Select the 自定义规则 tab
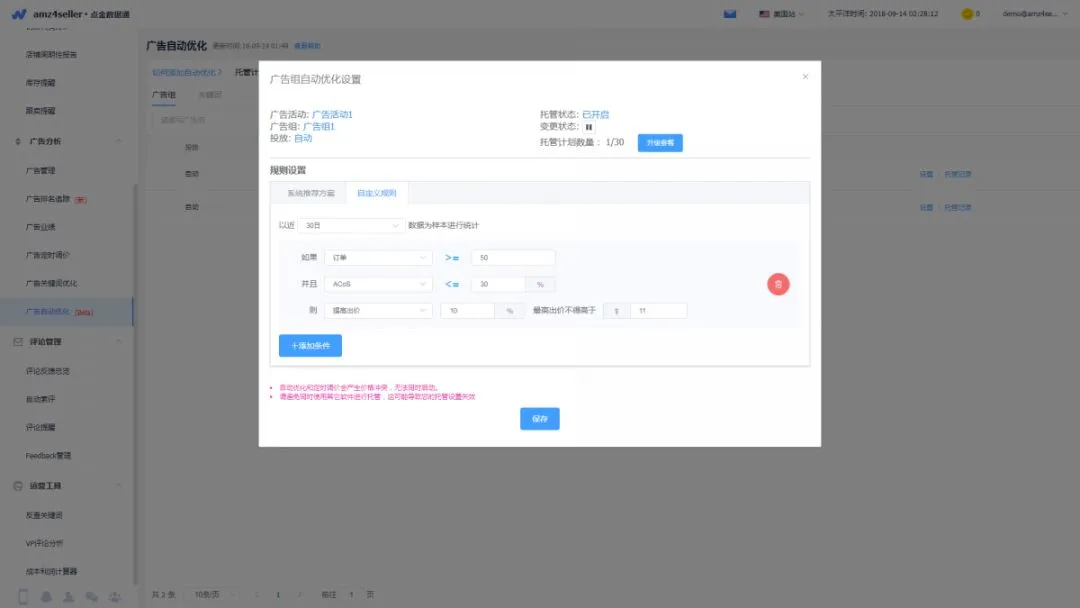 (377, 193)
